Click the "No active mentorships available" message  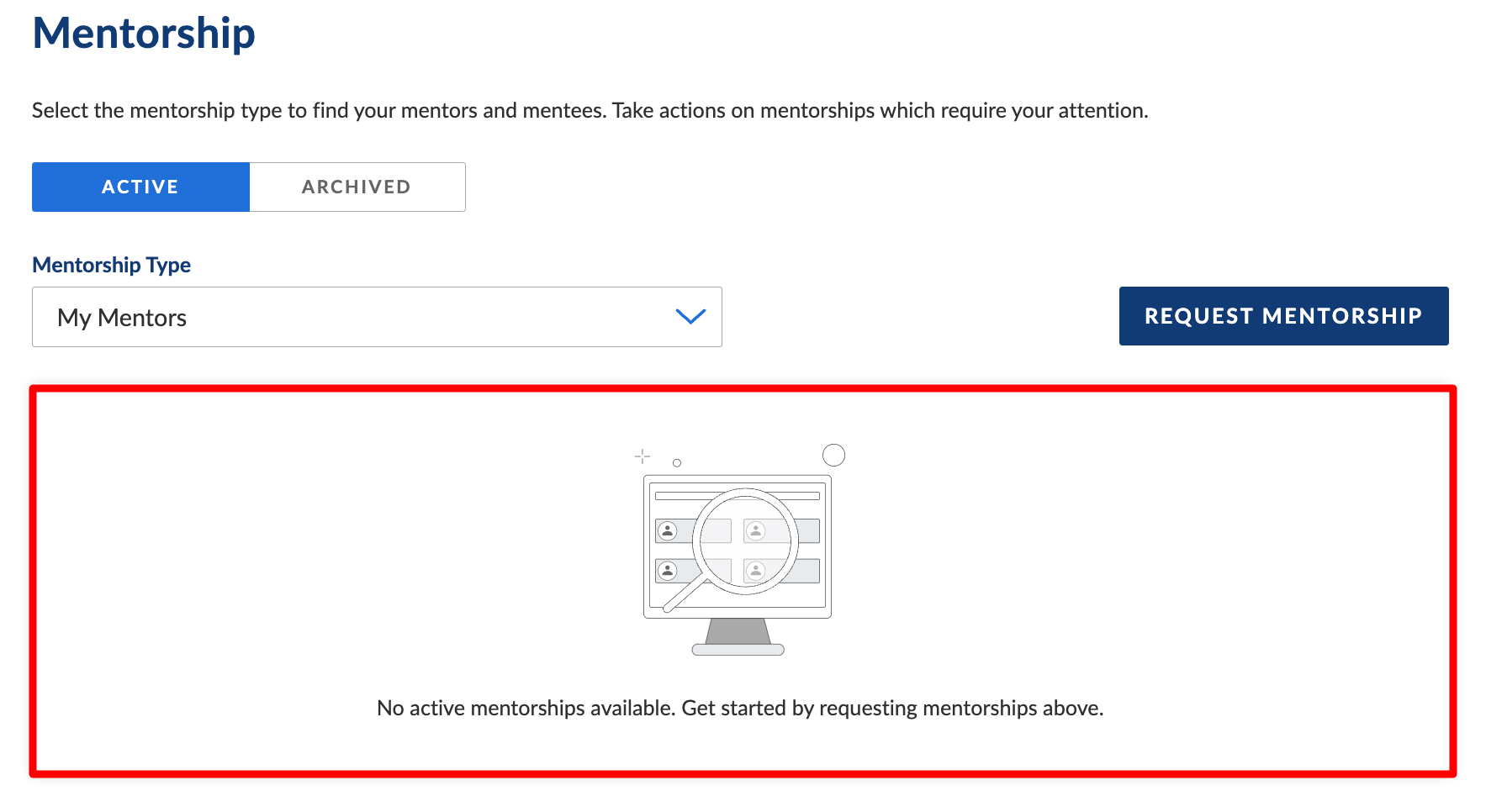[739, 708]
